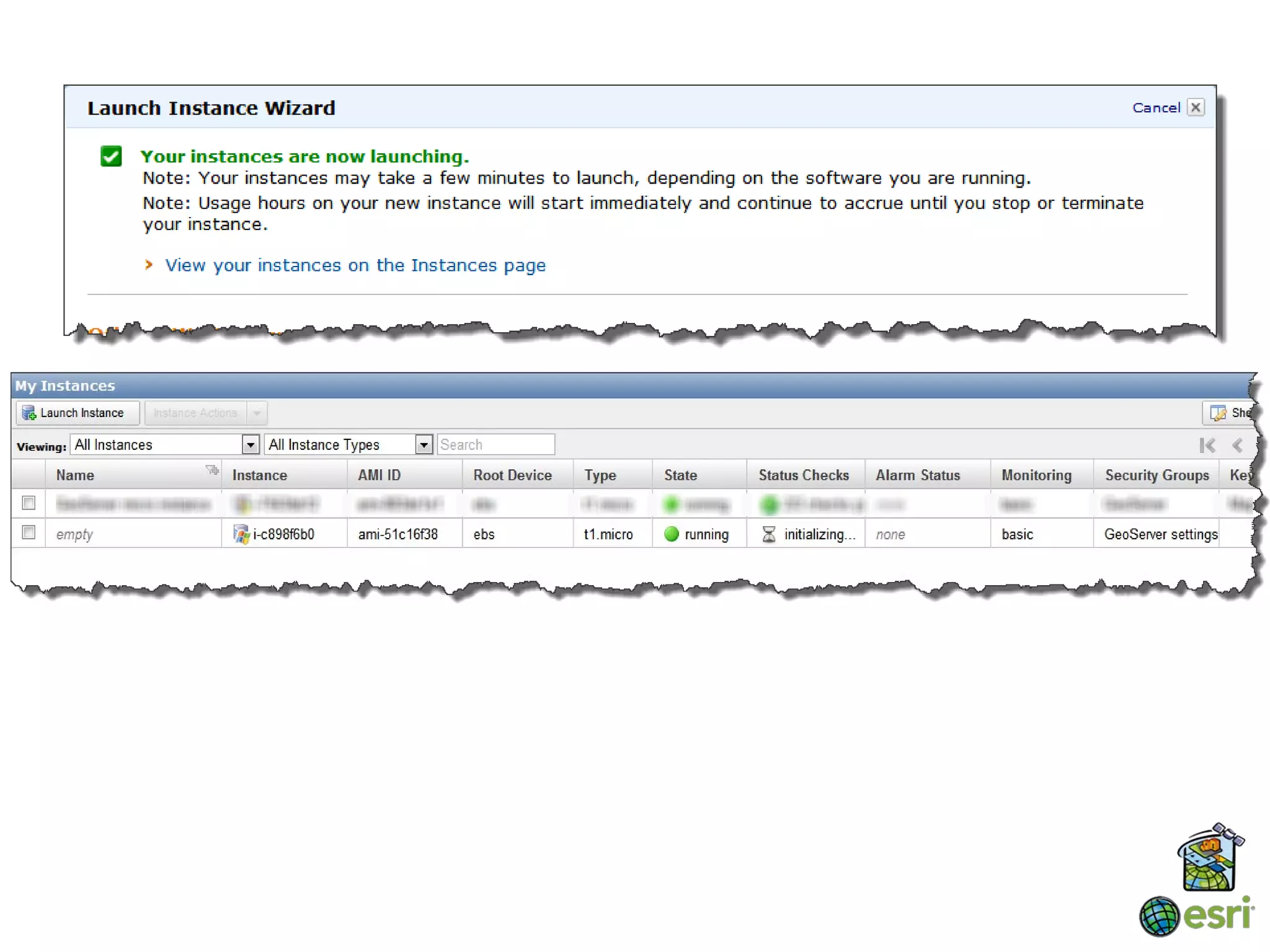Check the checkbox for the blurred first instance
The width and height of the screenshot is (1270, 952).
[x=29, y=503]
